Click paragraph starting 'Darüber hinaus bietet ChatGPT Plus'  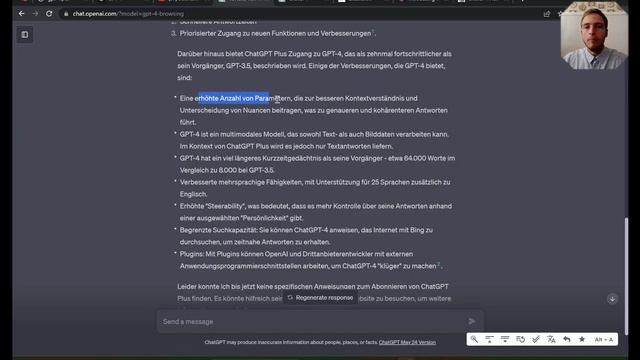315,66
